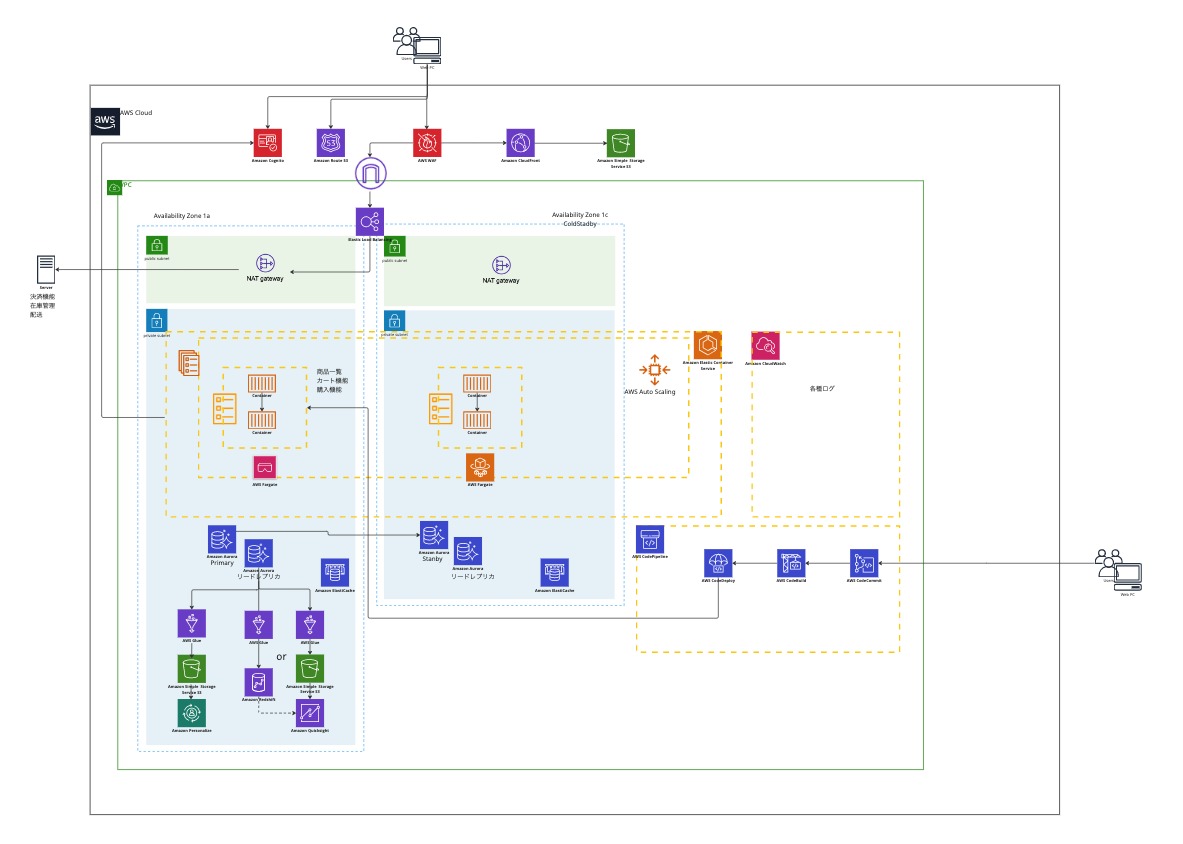This screenshot has height=844, width=1183.
Task: Click the external Server icon
Action: click(x=46, y=270)
